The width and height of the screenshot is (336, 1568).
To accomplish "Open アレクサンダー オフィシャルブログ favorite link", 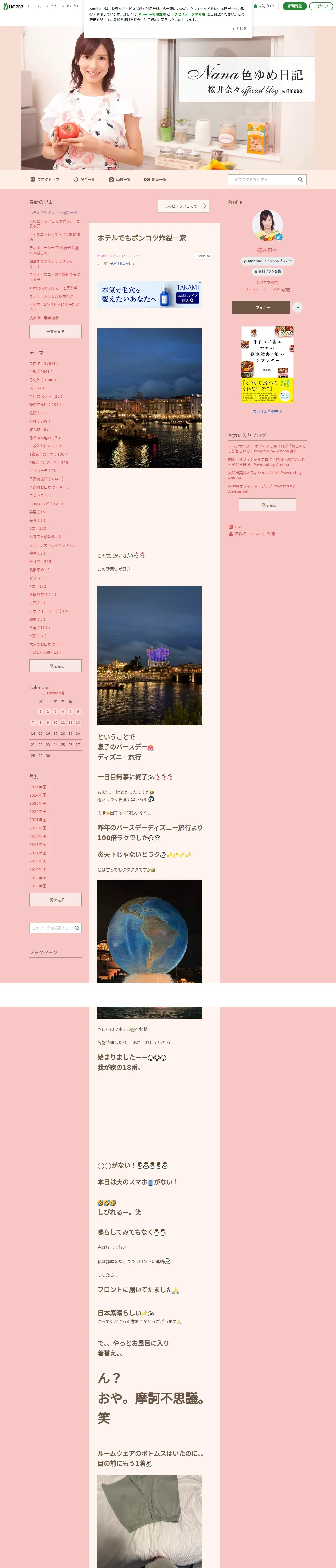I will [267, 449].
